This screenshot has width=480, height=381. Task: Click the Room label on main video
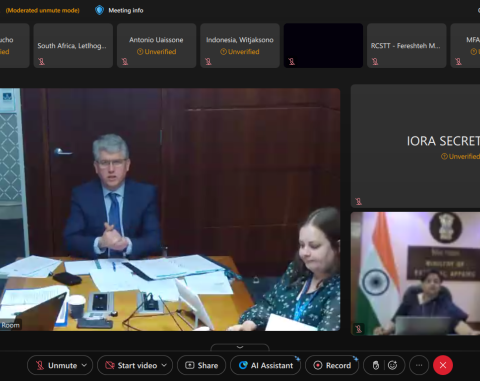click(10, 325)
